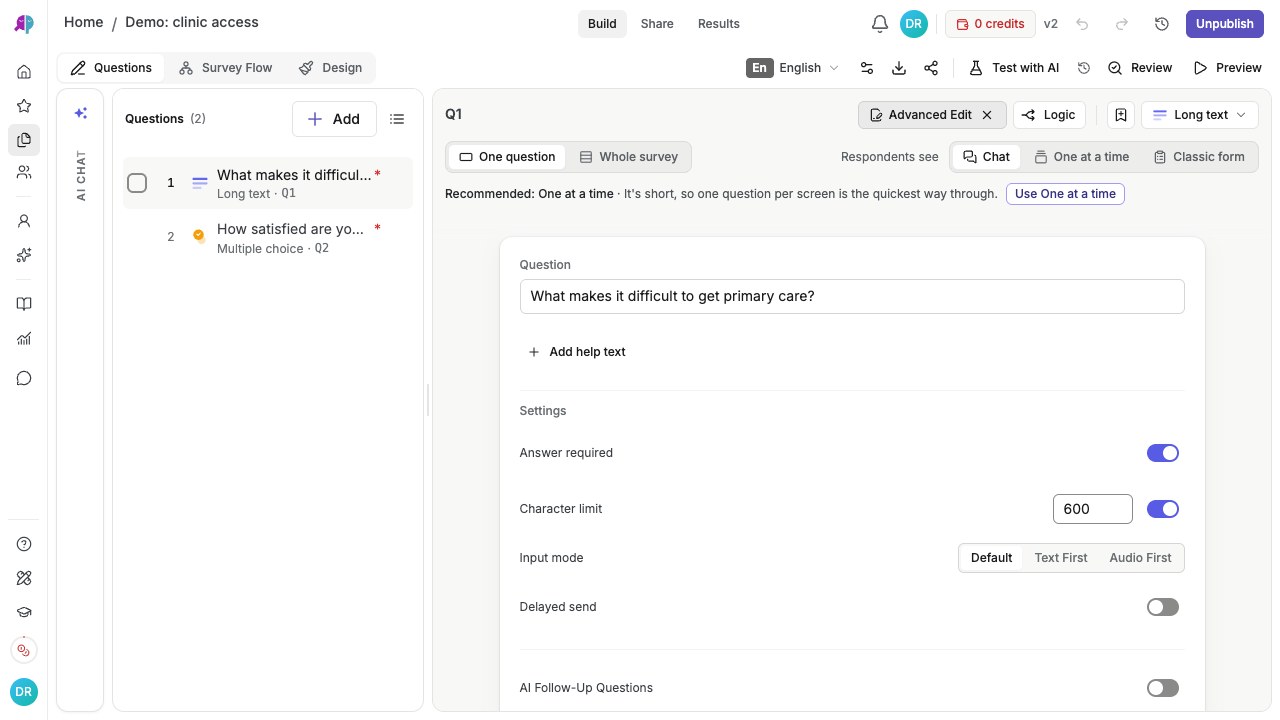Open the star favorites icon in sidebar
This screenshot has height=720, width=1280.
click(x=24, y=106)
